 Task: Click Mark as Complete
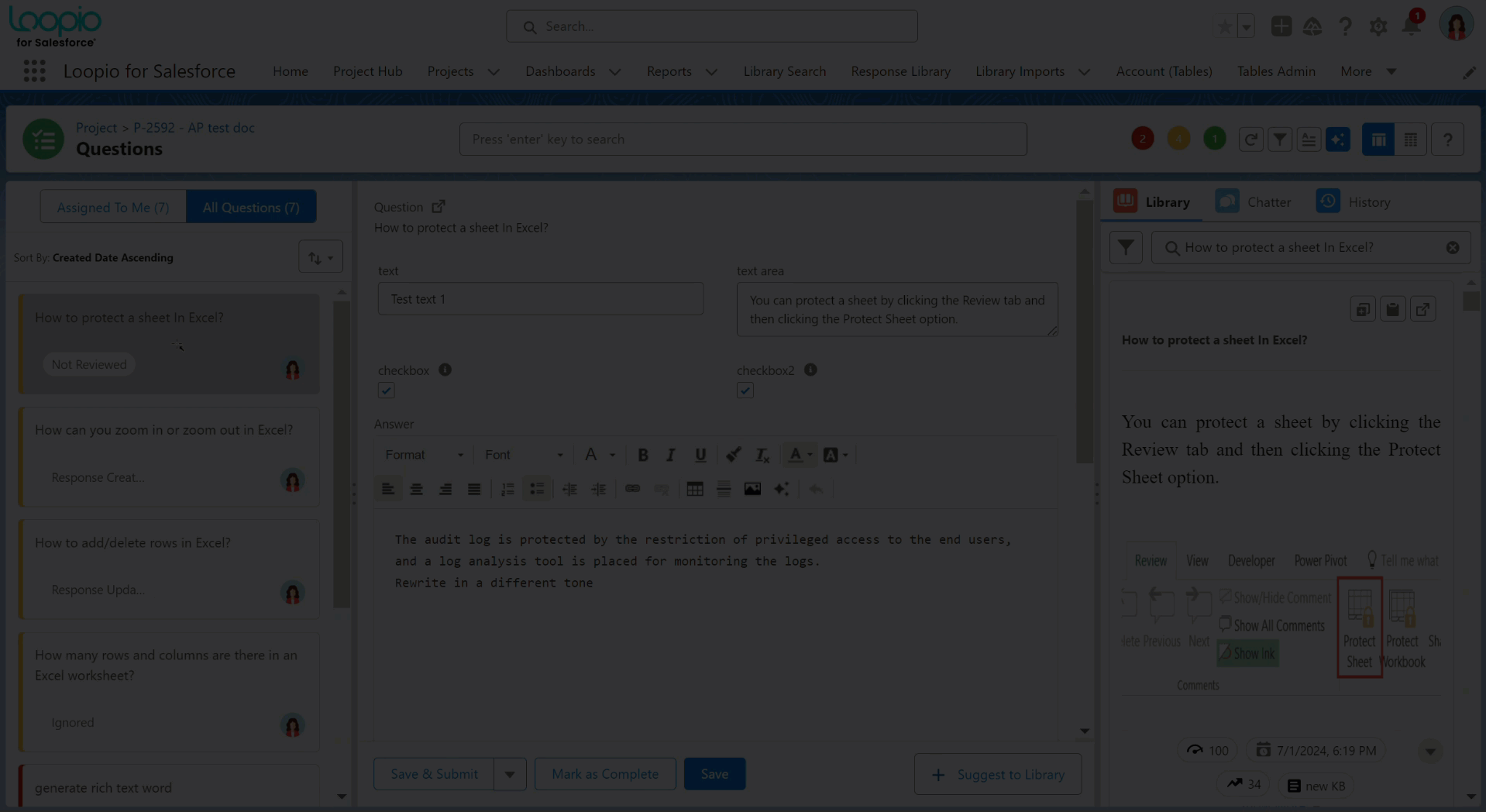click(605, 774)
